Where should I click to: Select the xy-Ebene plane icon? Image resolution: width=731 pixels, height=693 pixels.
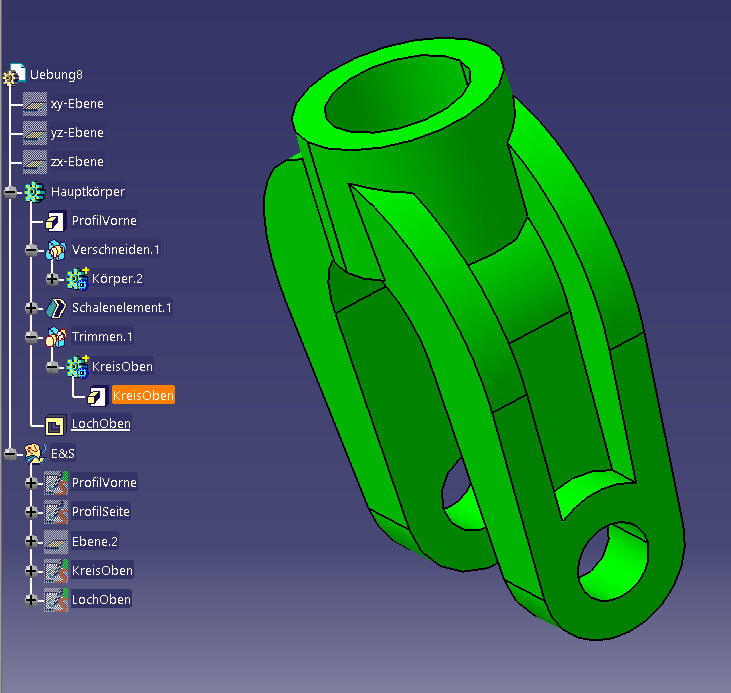(35, 104)
